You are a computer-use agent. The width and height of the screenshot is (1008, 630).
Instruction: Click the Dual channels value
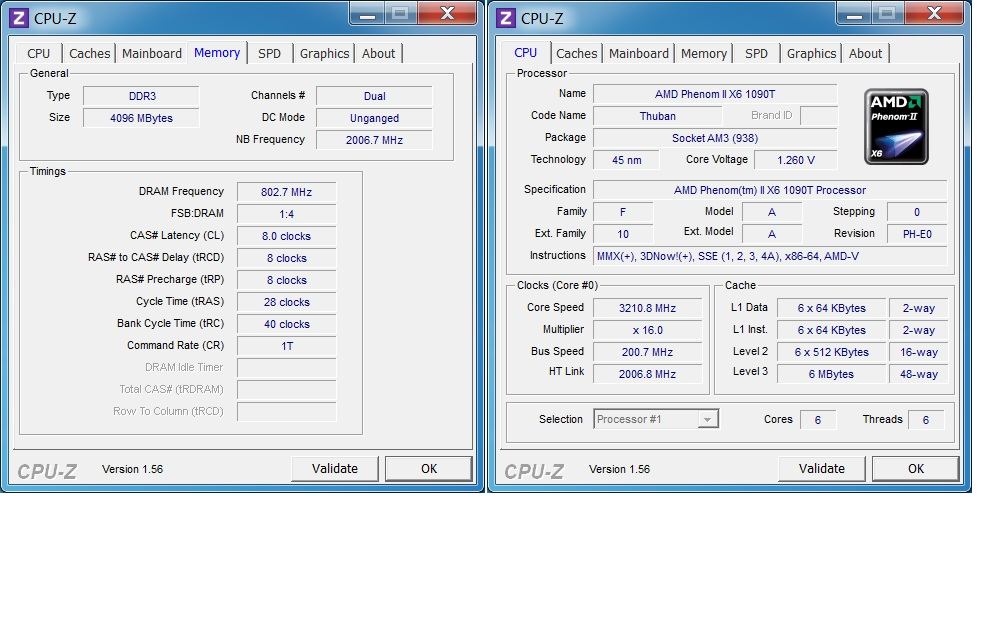point(374,96)
